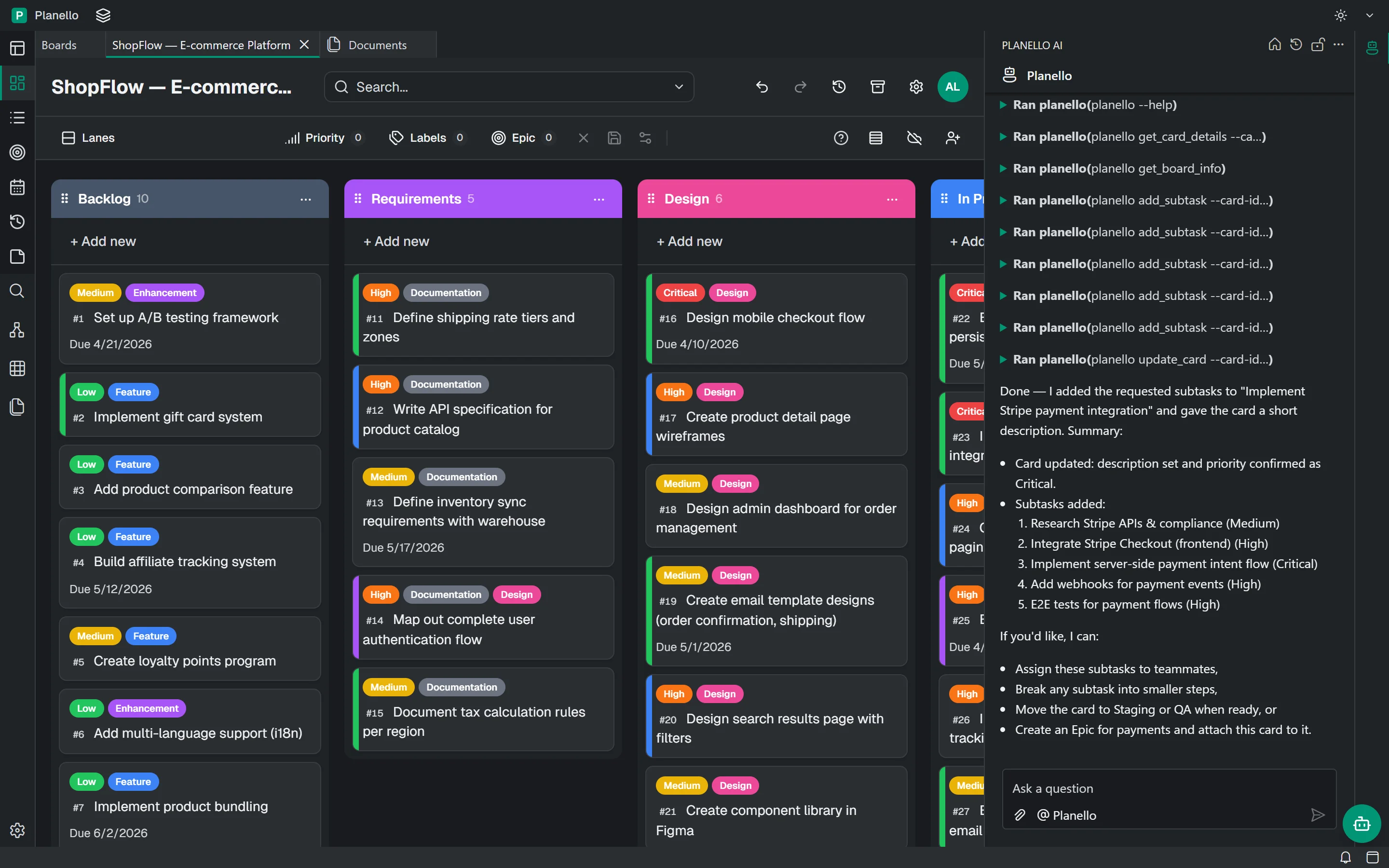This screenshot has width=1389, height=868.
Task: Click the board Search field
Action: click(508, 87)
